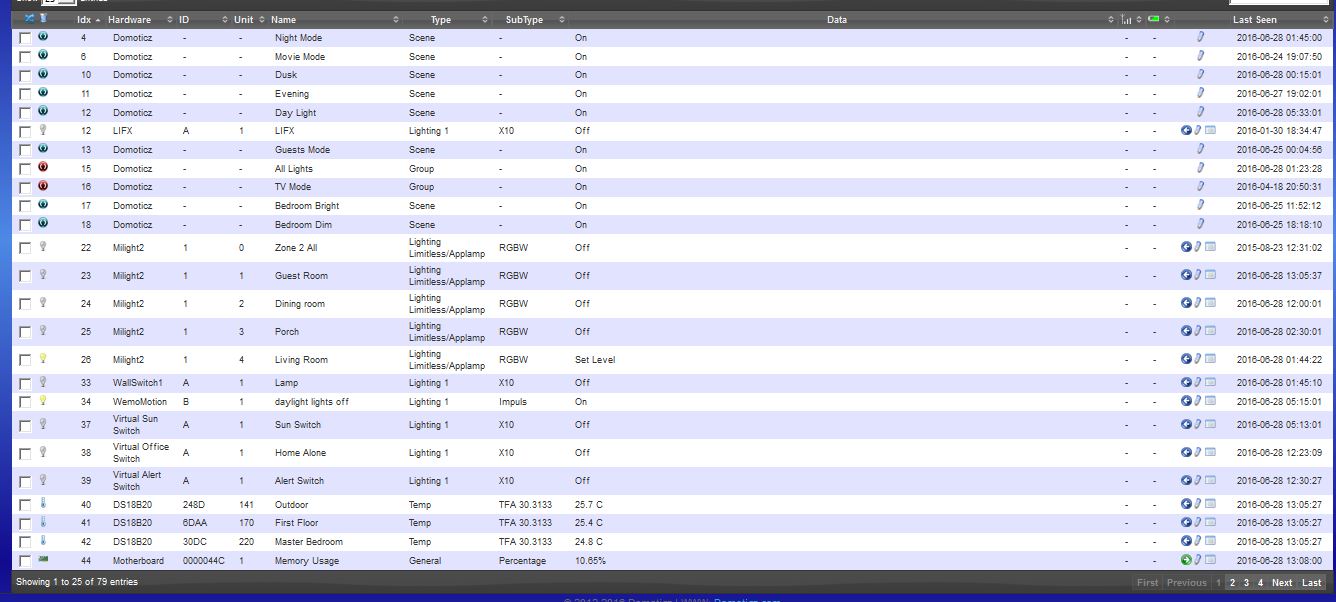Click thermometer icon in Outdoor row
The height and width of the screenshot is (602, 1336).
(x=43, y=503)
